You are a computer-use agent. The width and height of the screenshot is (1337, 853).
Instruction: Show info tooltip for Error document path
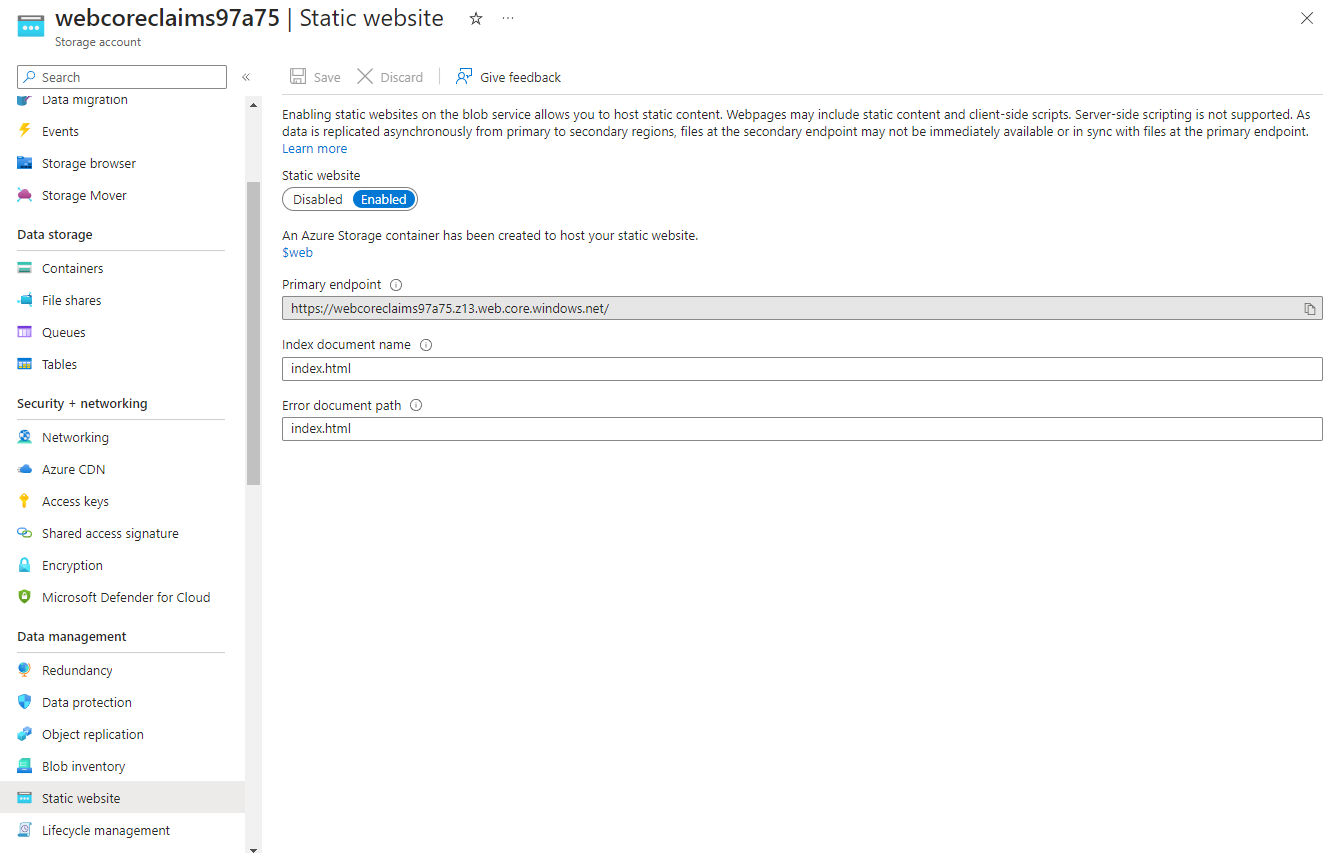click(x=416, y=406)
